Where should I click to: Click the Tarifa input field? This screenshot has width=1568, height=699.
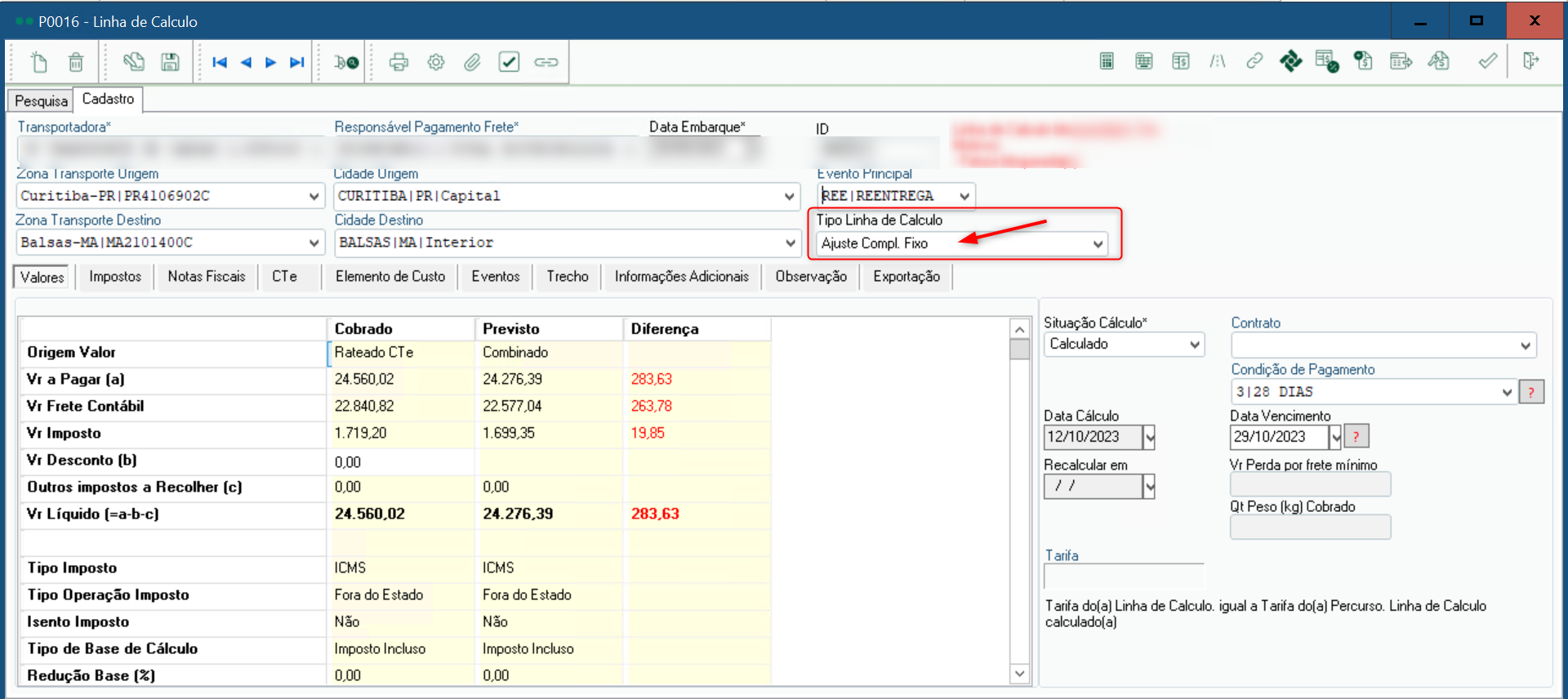pyautogui.click(x=1124, y=577)
